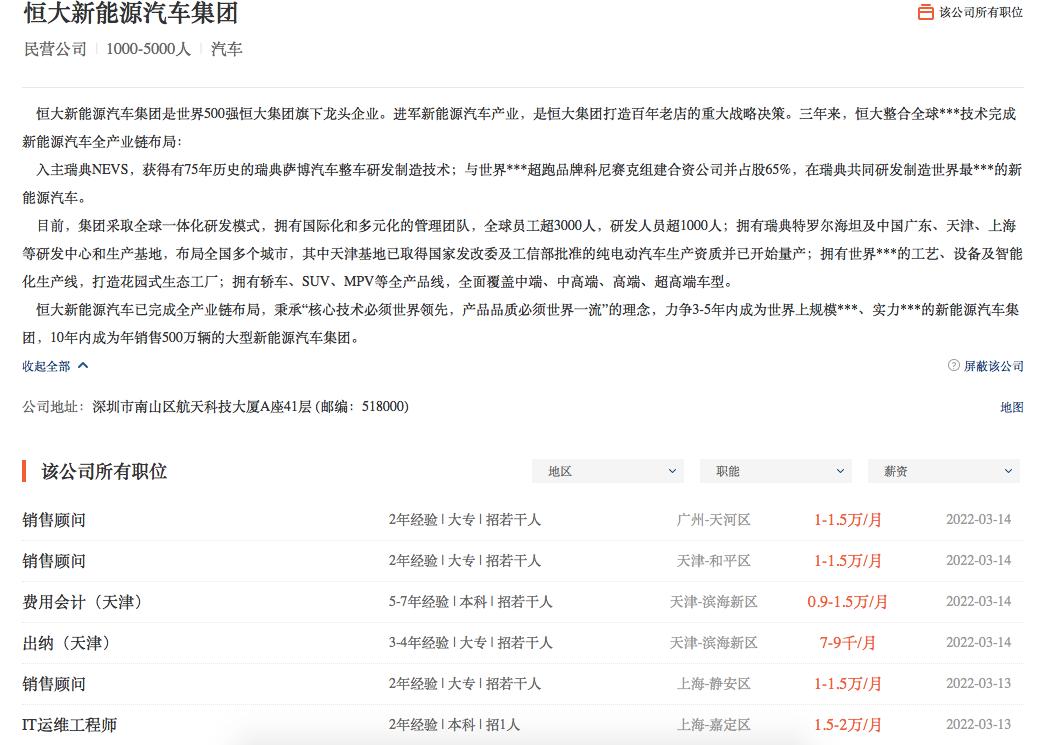Collapse description using 收起全部 chevron
1040x745 pixels.
pyautogui.click(x=83, y=366)
